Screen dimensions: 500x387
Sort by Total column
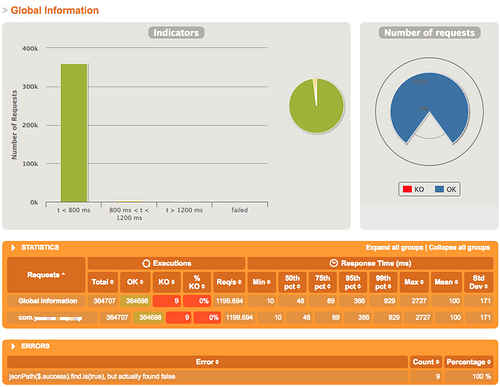pos(103,282)
